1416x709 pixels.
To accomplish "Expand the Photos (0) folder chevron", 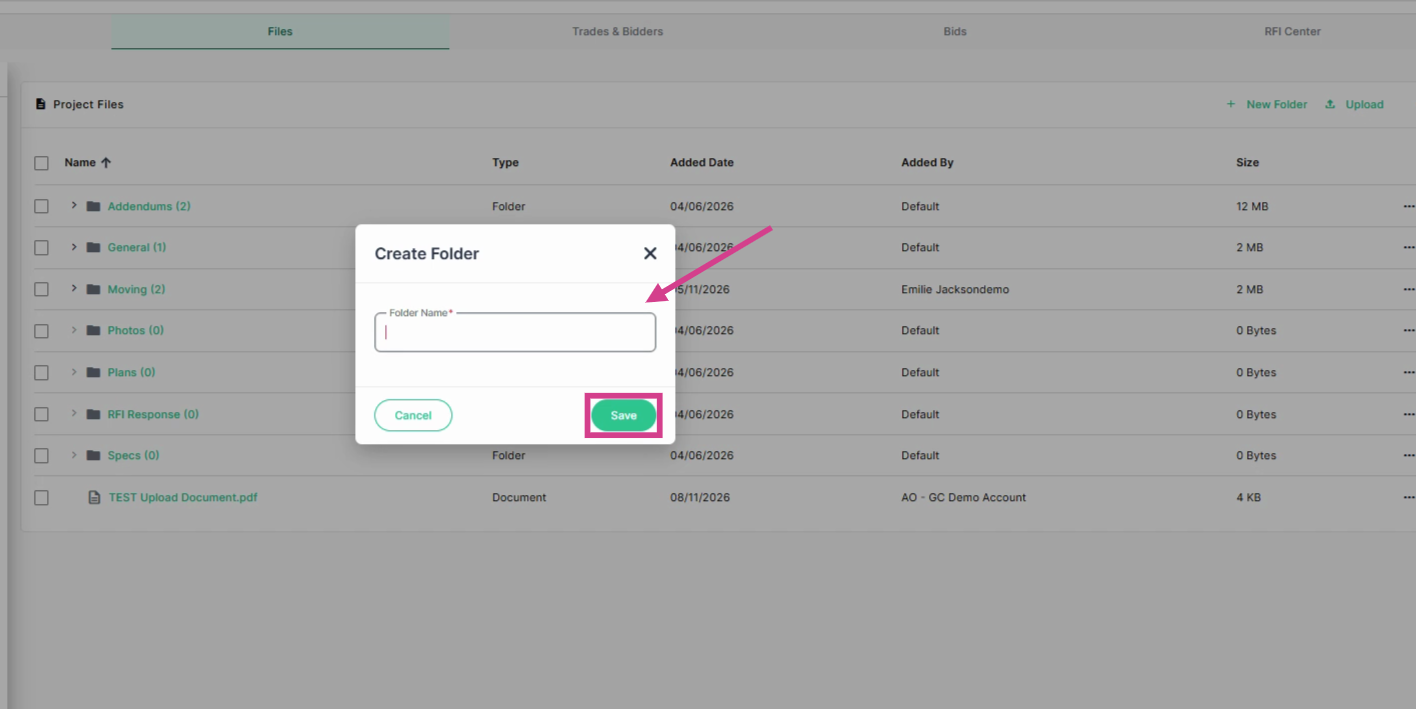I will coord(74,330).
